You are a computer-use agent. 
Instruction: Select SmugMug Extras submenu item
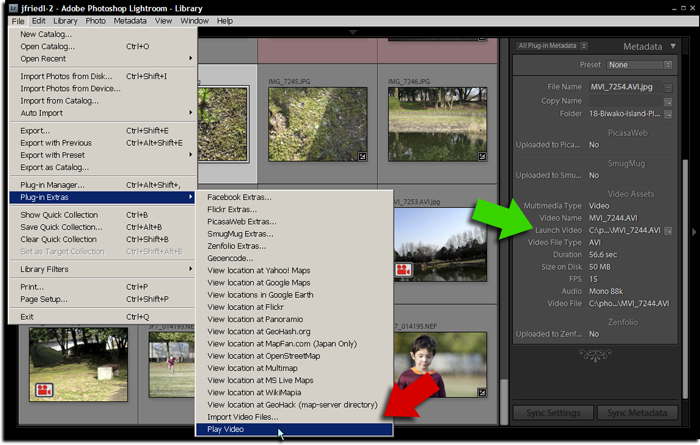(x=294, y=234)
